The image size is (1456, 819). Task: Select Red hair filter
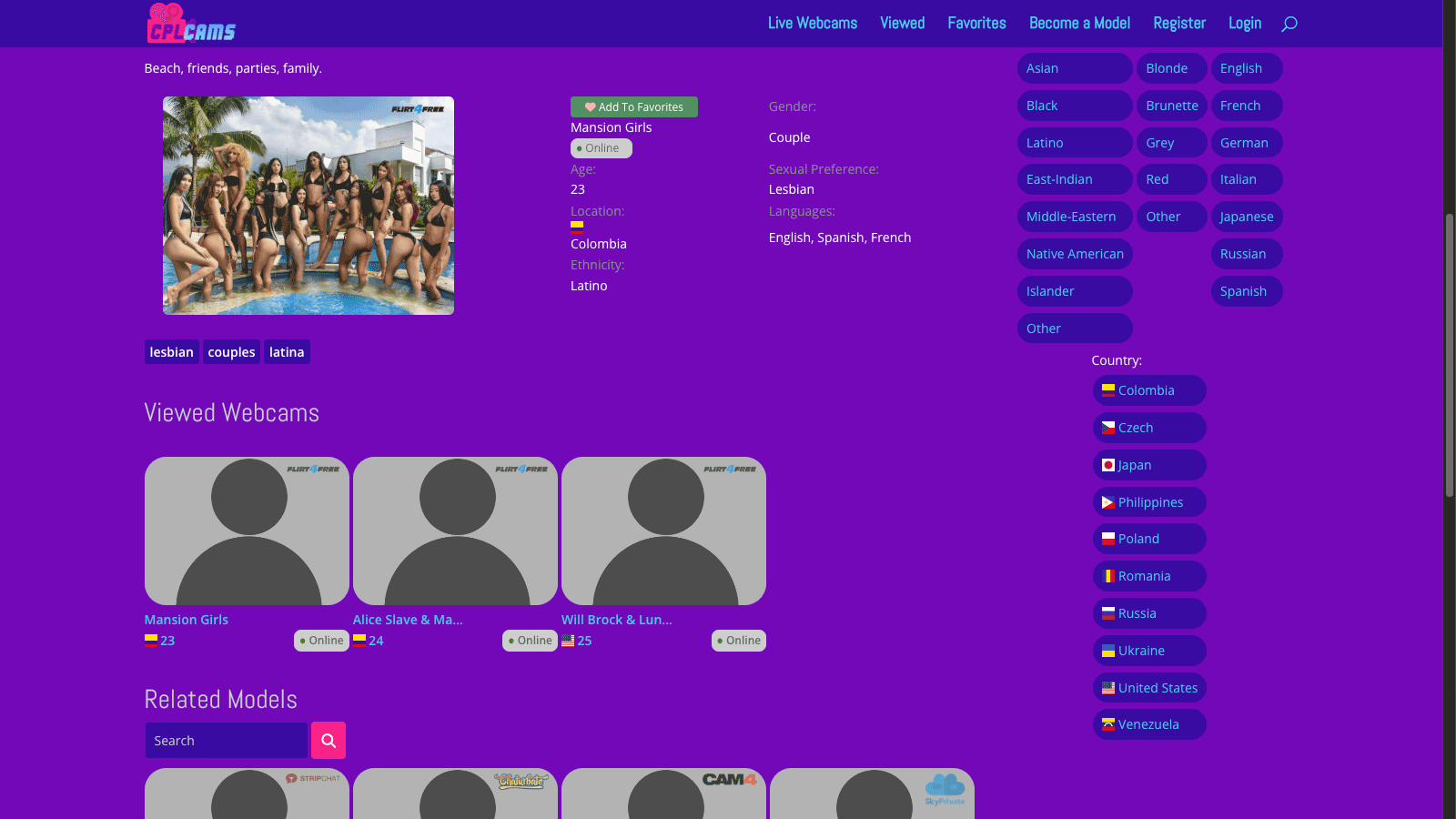click(1172, 179)
